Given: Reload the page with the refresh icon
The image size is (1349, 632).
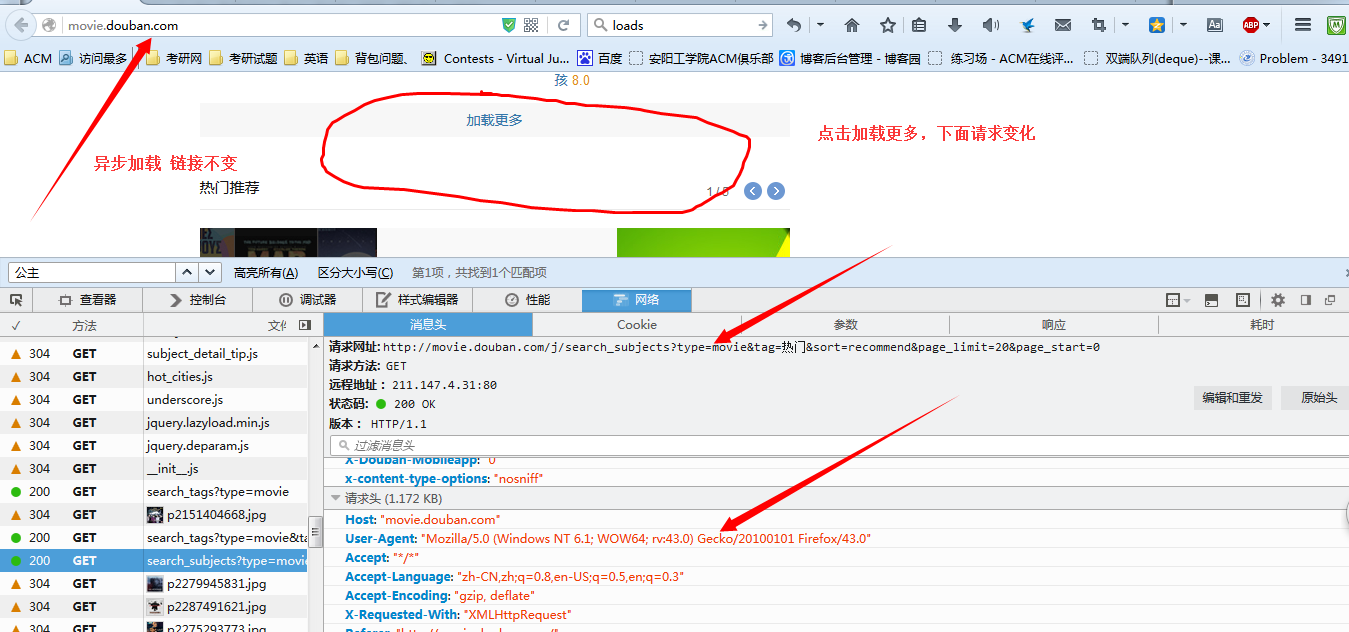Looking at the screenshot, I should click(564, 25).
